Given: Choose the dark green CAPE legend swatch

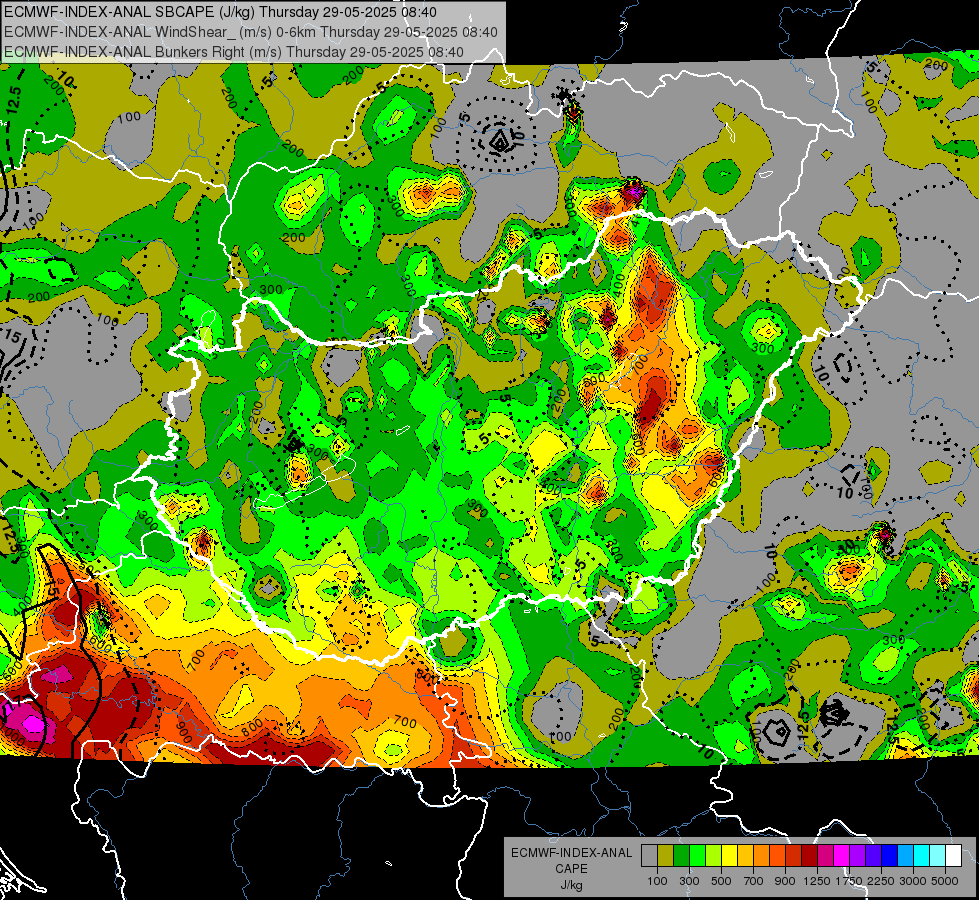Looking at the screenshot, I should coord(681,855).
